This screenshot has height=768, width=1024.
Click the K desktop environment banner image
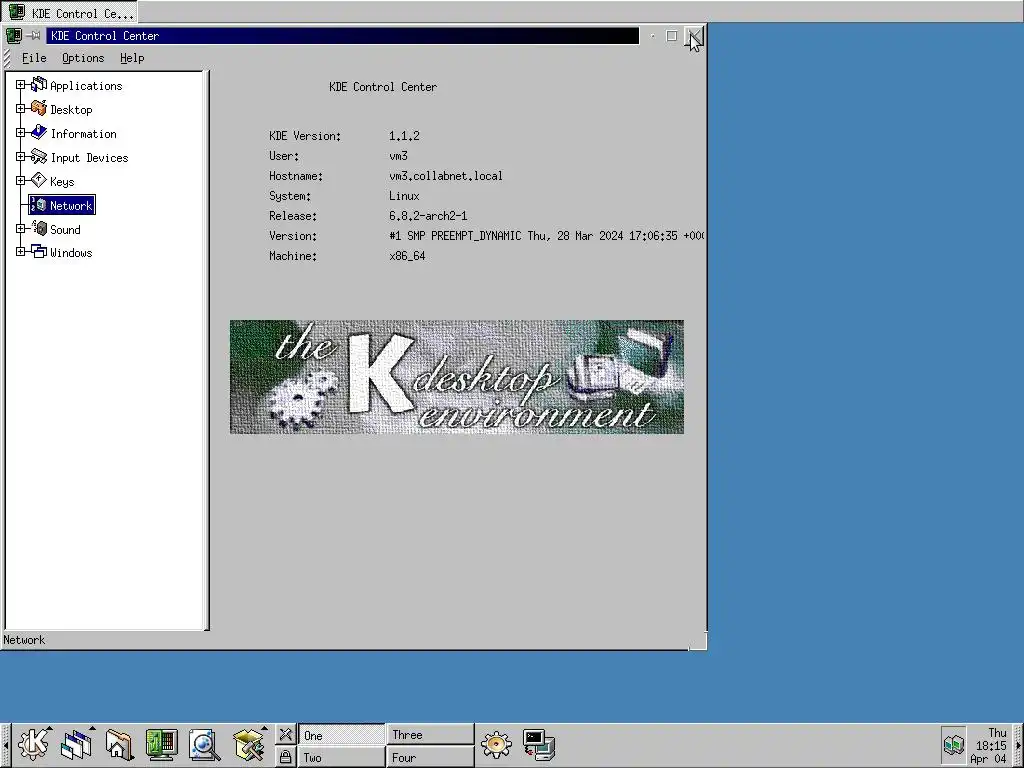[456, 377]
